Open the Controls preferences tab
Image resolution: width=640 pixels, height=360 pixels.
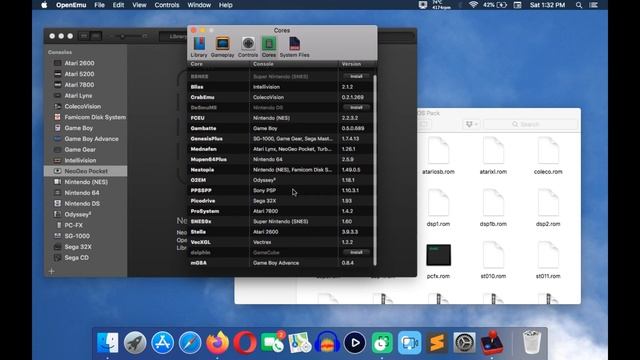248,47
